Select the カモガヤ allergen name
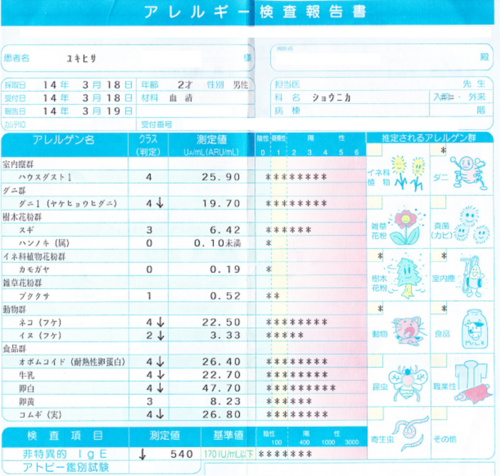Screen dimensions: 500x476 click(x=34, y=269)
